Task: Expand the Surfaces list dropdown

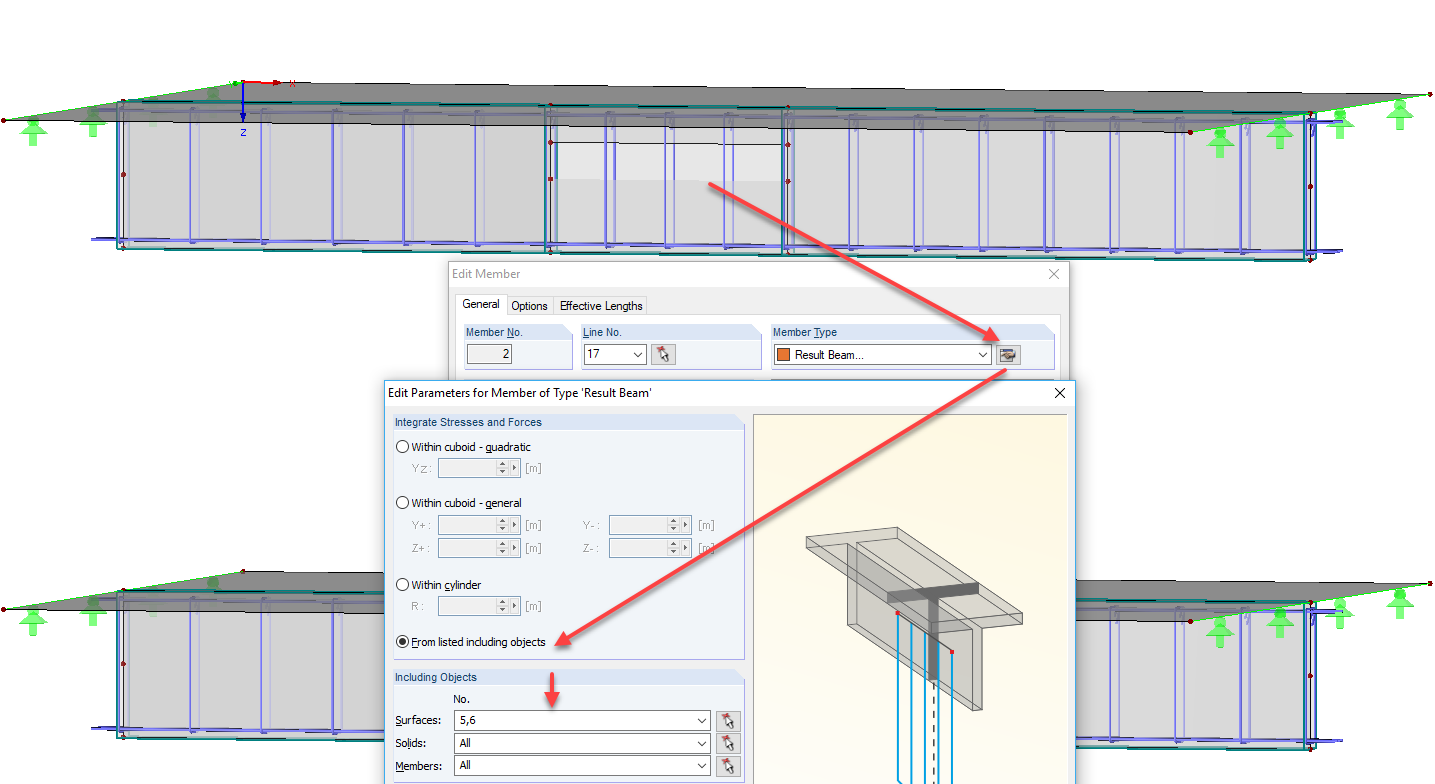Action: (x=702, y=721)
